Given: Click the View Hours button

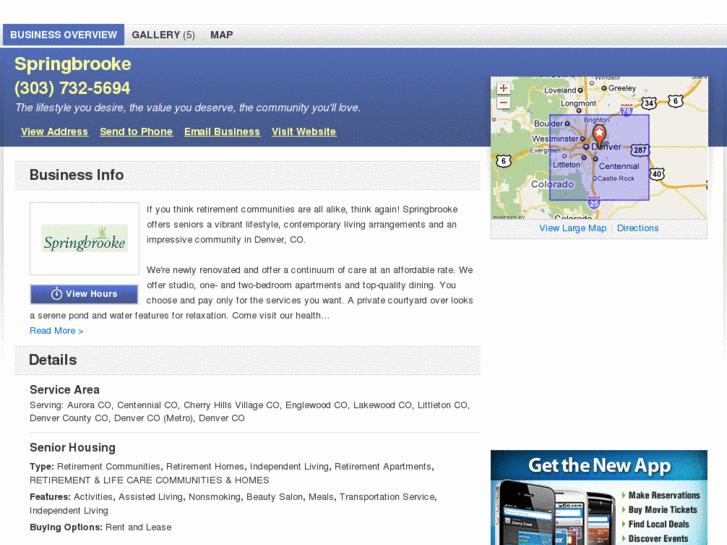Looking at the screenshot, I should click(x=84, y=294).
